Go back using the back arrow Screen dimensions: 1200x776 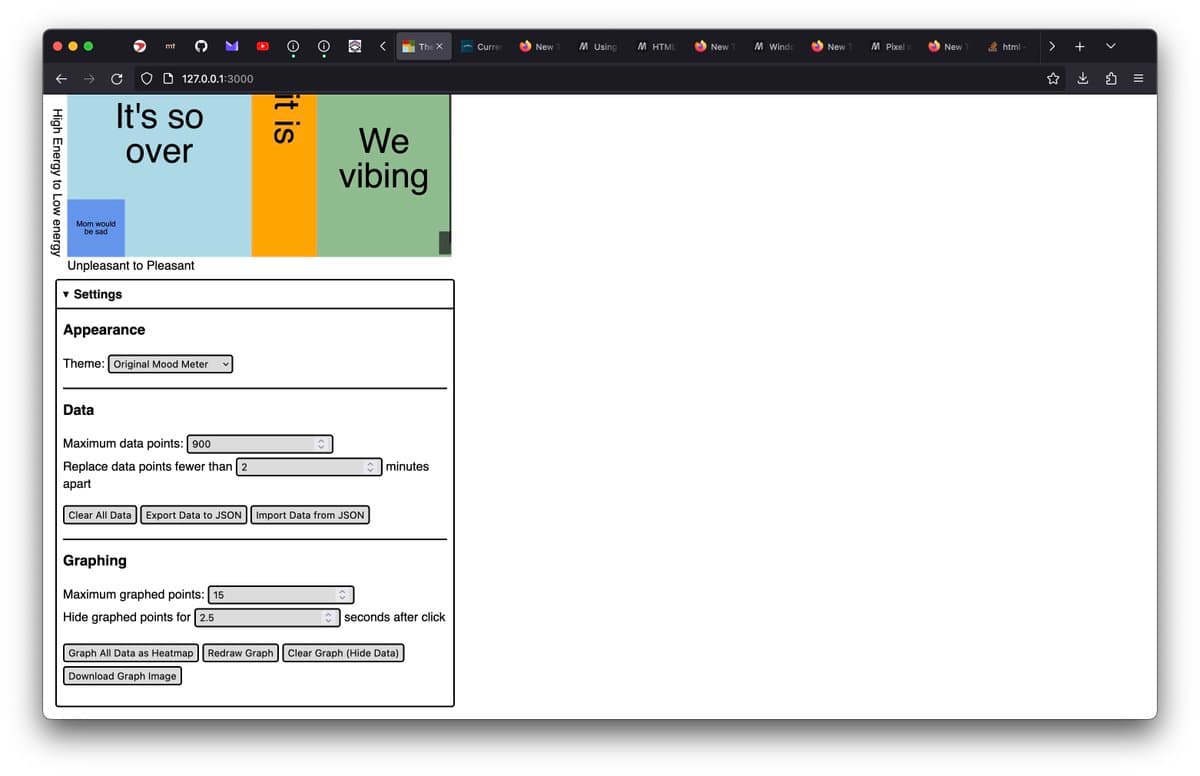61,78
